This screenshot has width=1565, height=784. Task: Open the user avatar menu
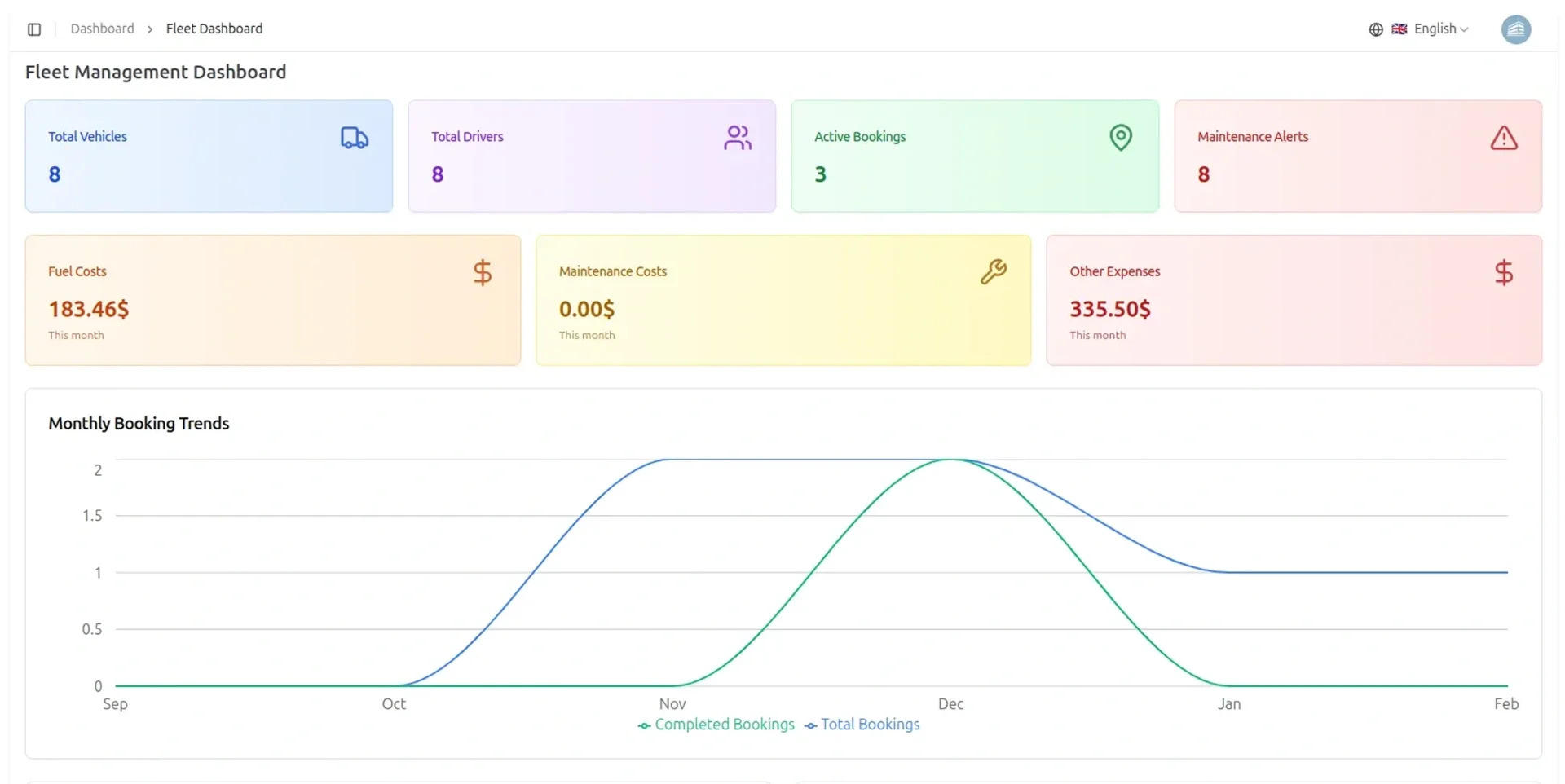1516,29
